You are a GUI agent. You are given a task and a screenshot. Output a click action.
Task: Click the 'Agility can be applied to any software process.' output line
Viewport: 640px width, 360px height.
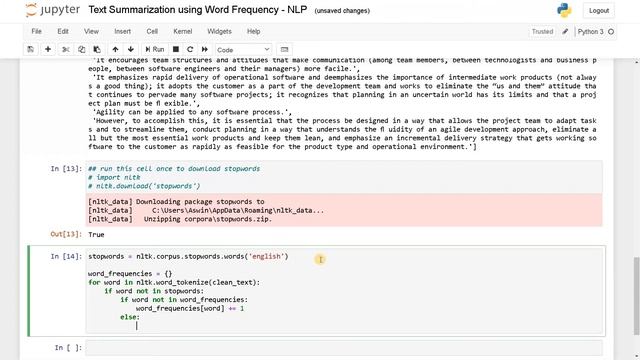192,112
